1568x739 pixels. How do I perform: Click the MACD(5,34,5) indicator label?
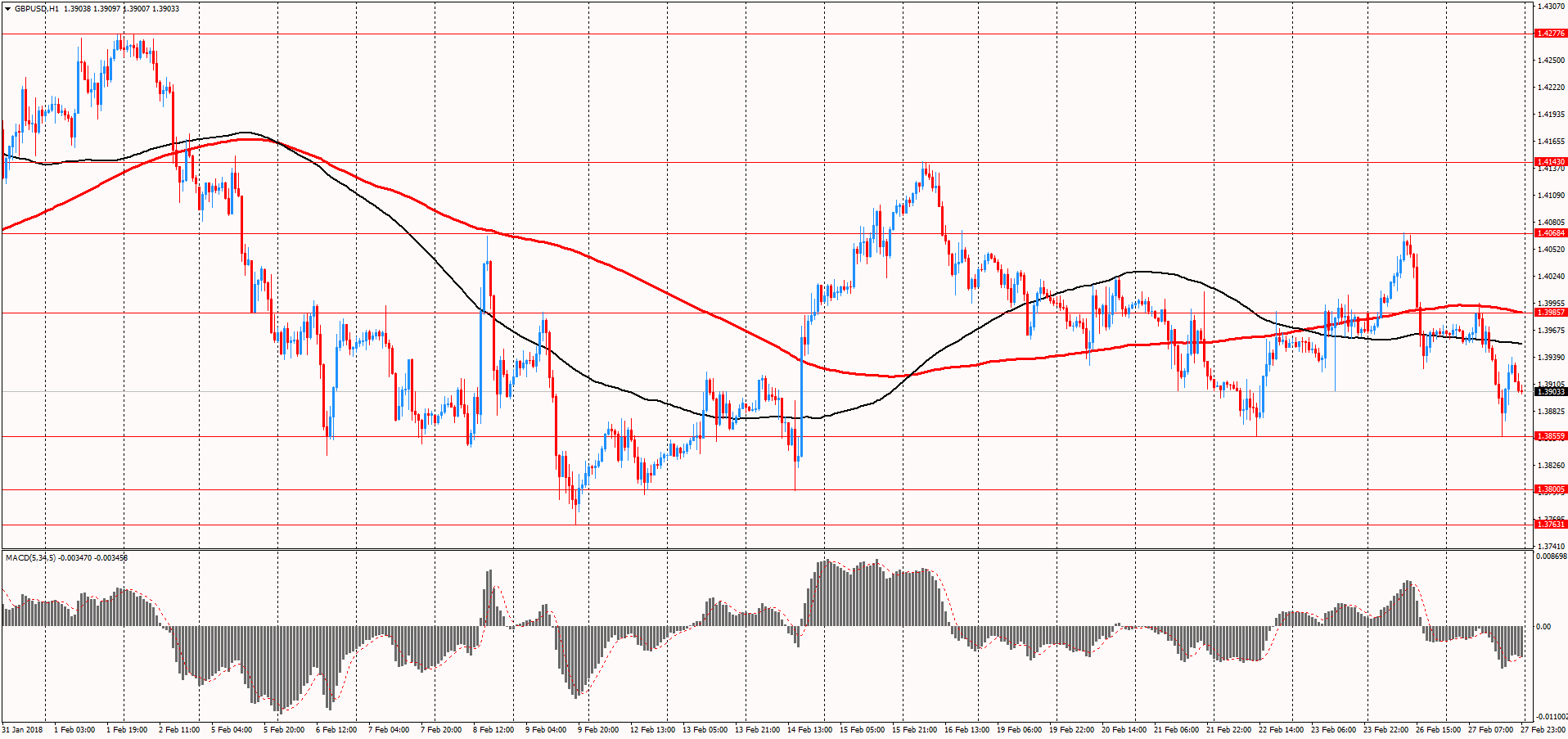(x=31, y=558)
